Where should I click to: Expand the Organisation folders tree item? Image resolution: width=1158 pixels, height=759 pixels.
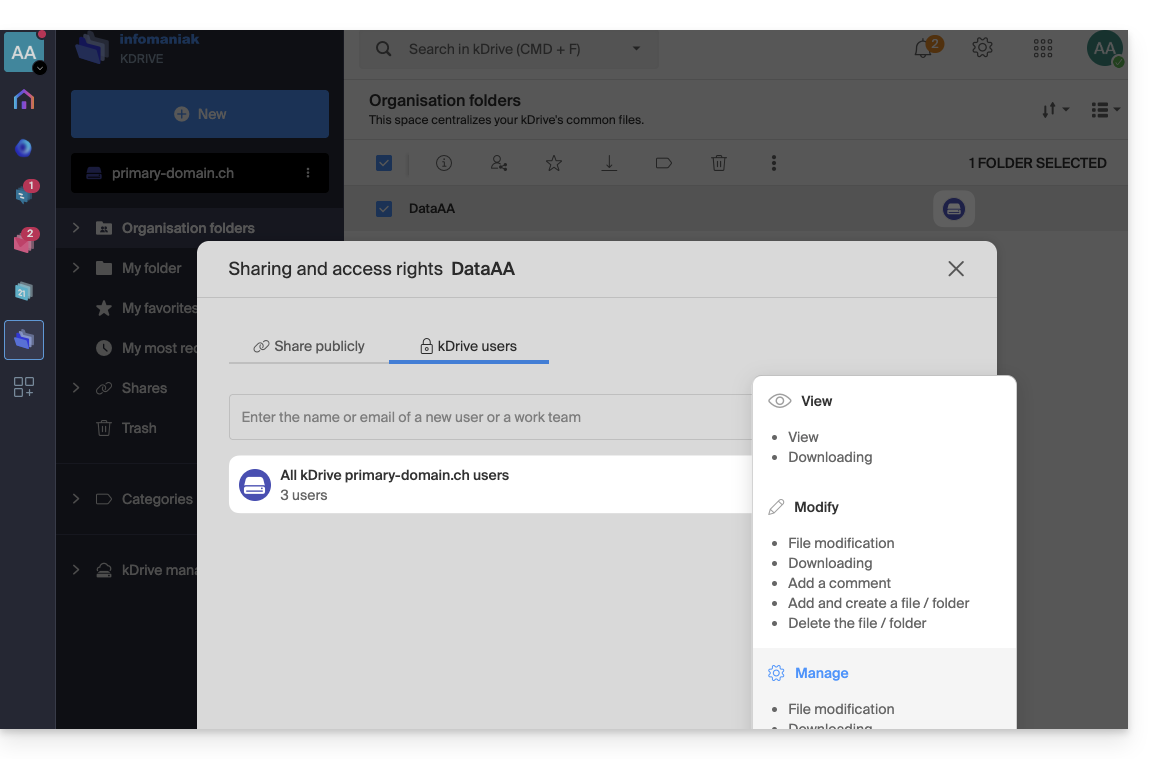[x=76, y=228]
